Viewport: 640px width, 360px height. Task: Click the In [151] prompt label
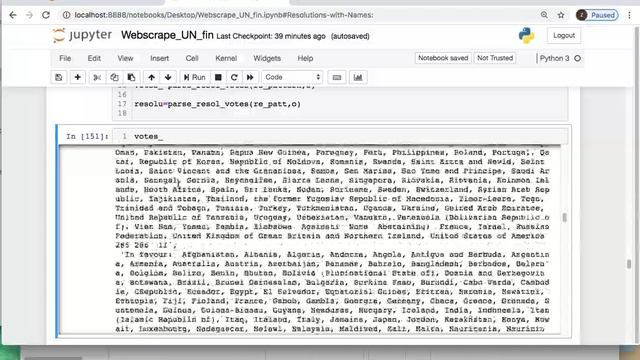[87, 136]
